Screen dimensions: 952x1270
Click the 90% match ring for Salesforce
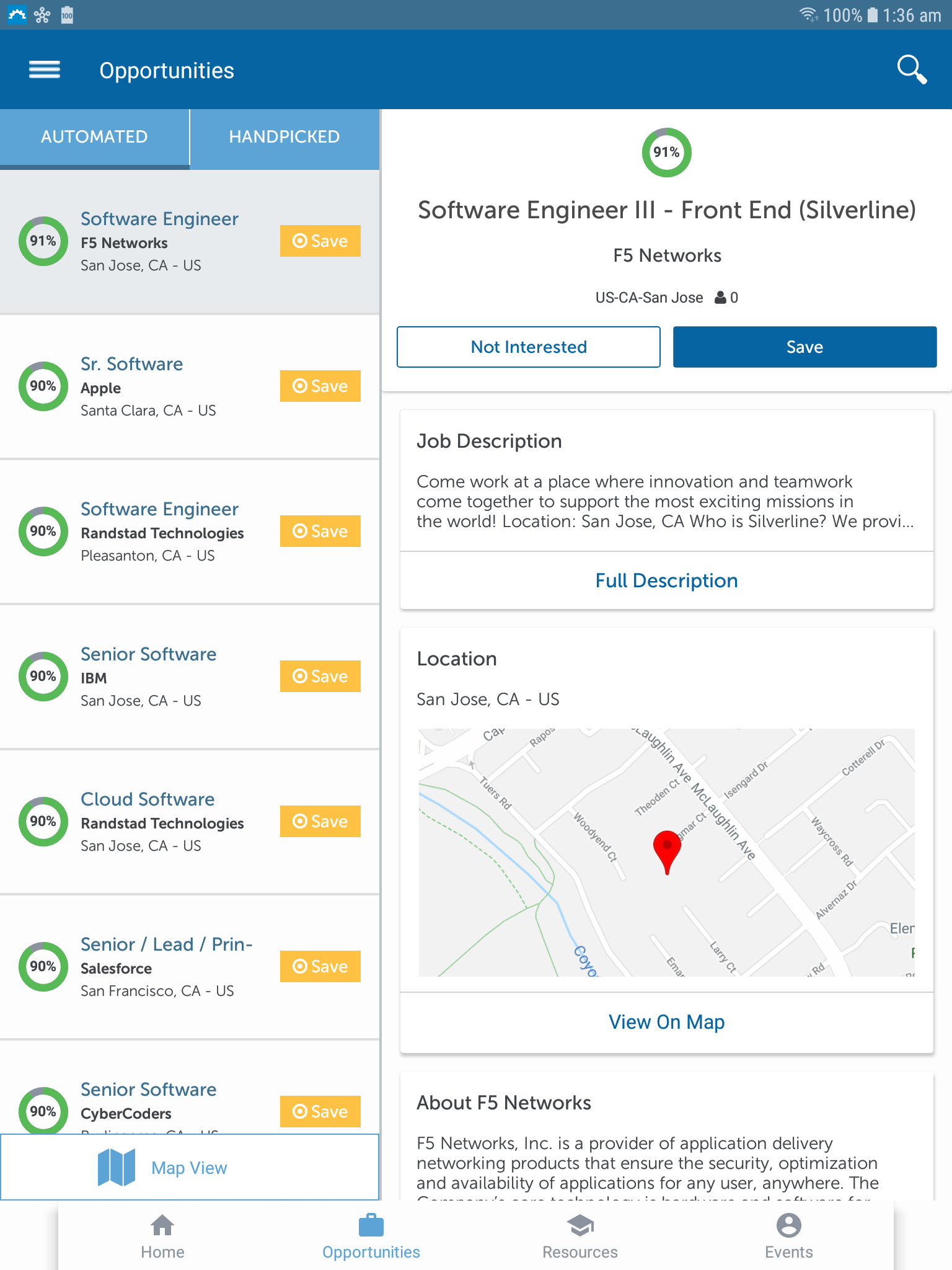click(x=43, y=966)
